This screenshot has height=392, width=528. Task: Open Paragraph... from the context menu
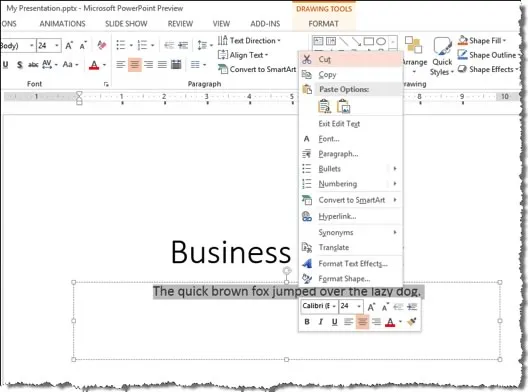click(351, 154)
